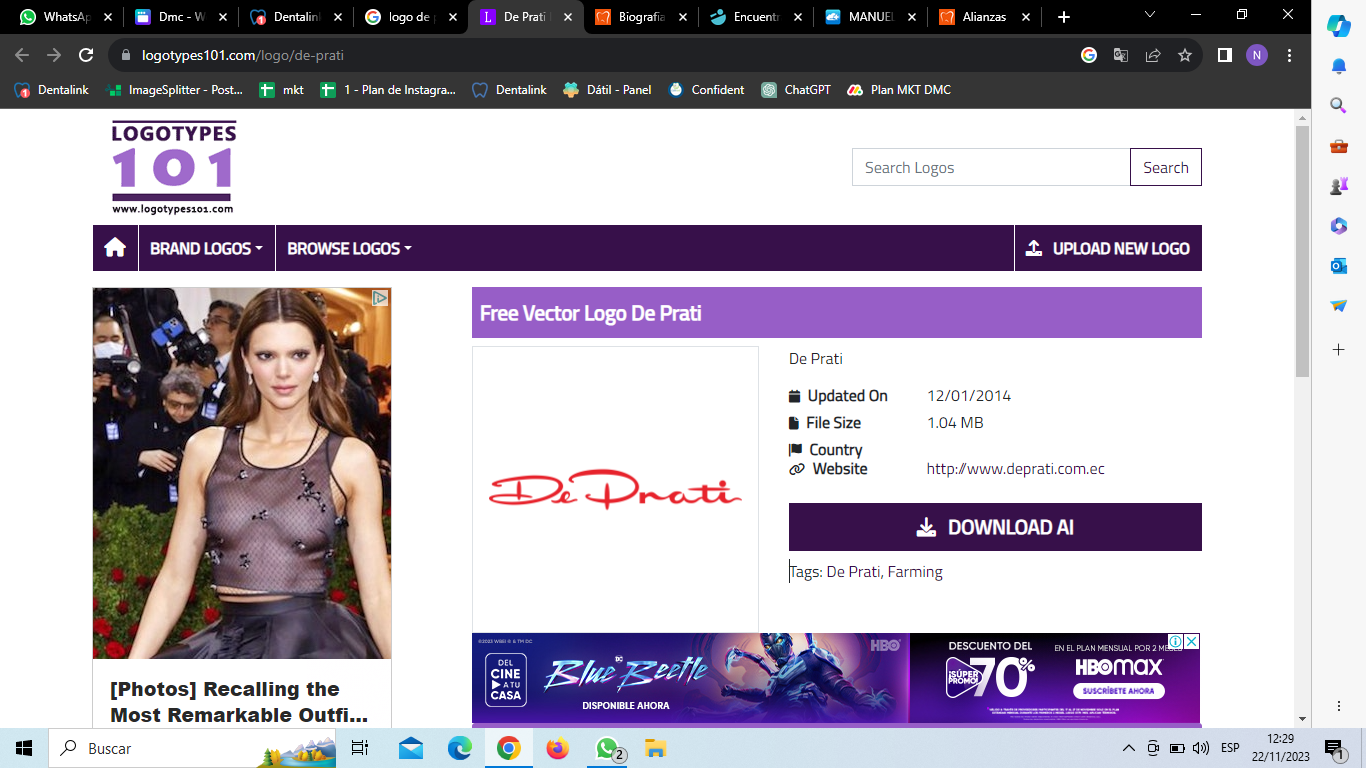Open the deprati.com.ec website link

[x=1015, y=469]
